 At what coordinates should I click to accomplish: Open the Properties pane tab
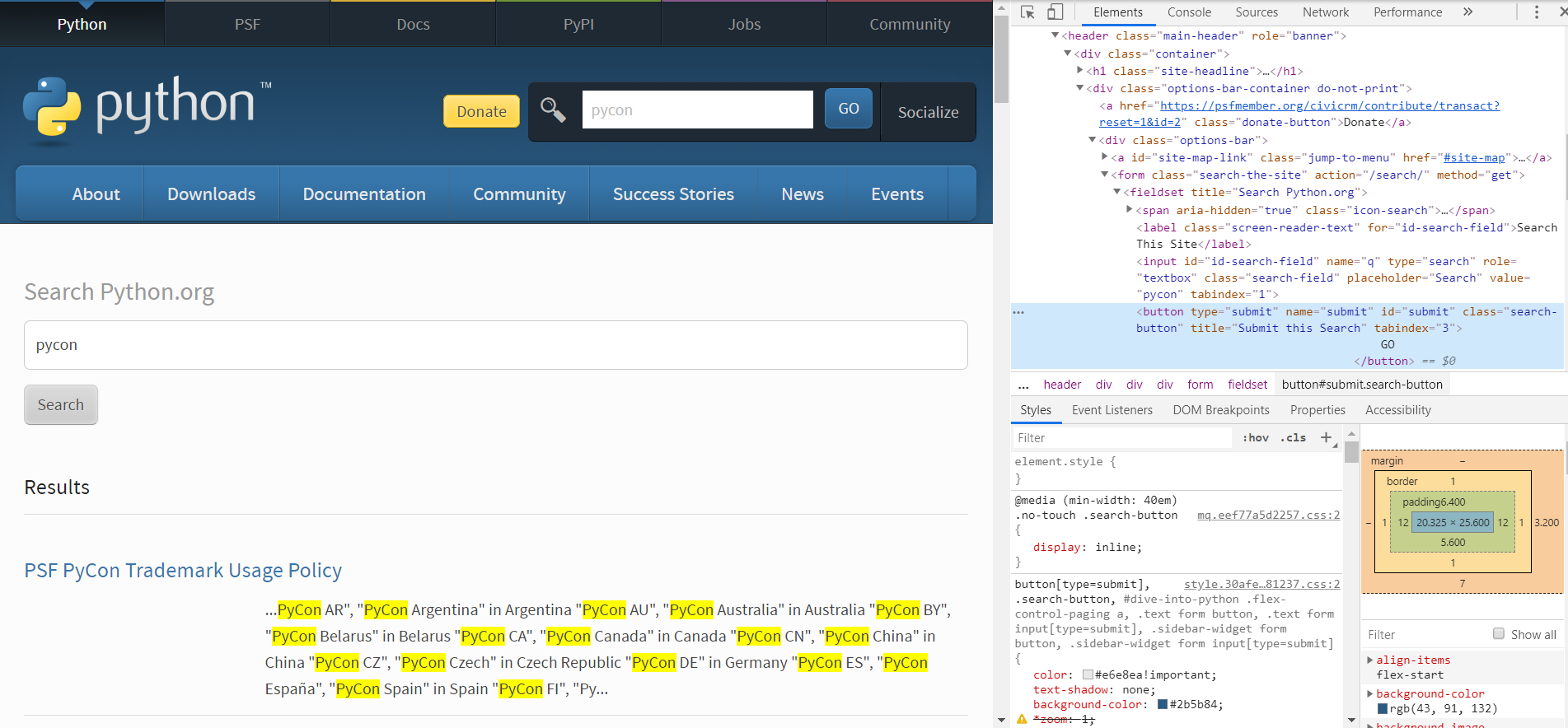1318,410
